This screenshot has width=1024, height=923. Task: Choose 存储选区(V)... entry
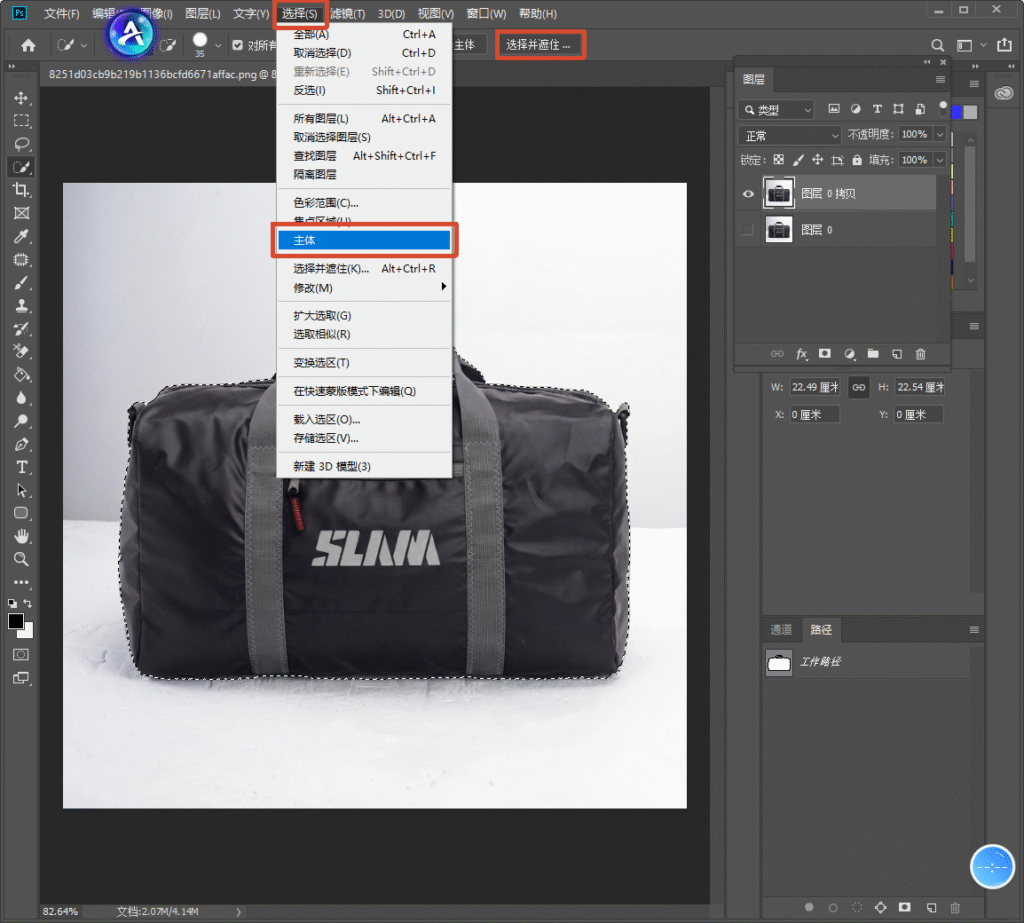[x=364, y=438]
